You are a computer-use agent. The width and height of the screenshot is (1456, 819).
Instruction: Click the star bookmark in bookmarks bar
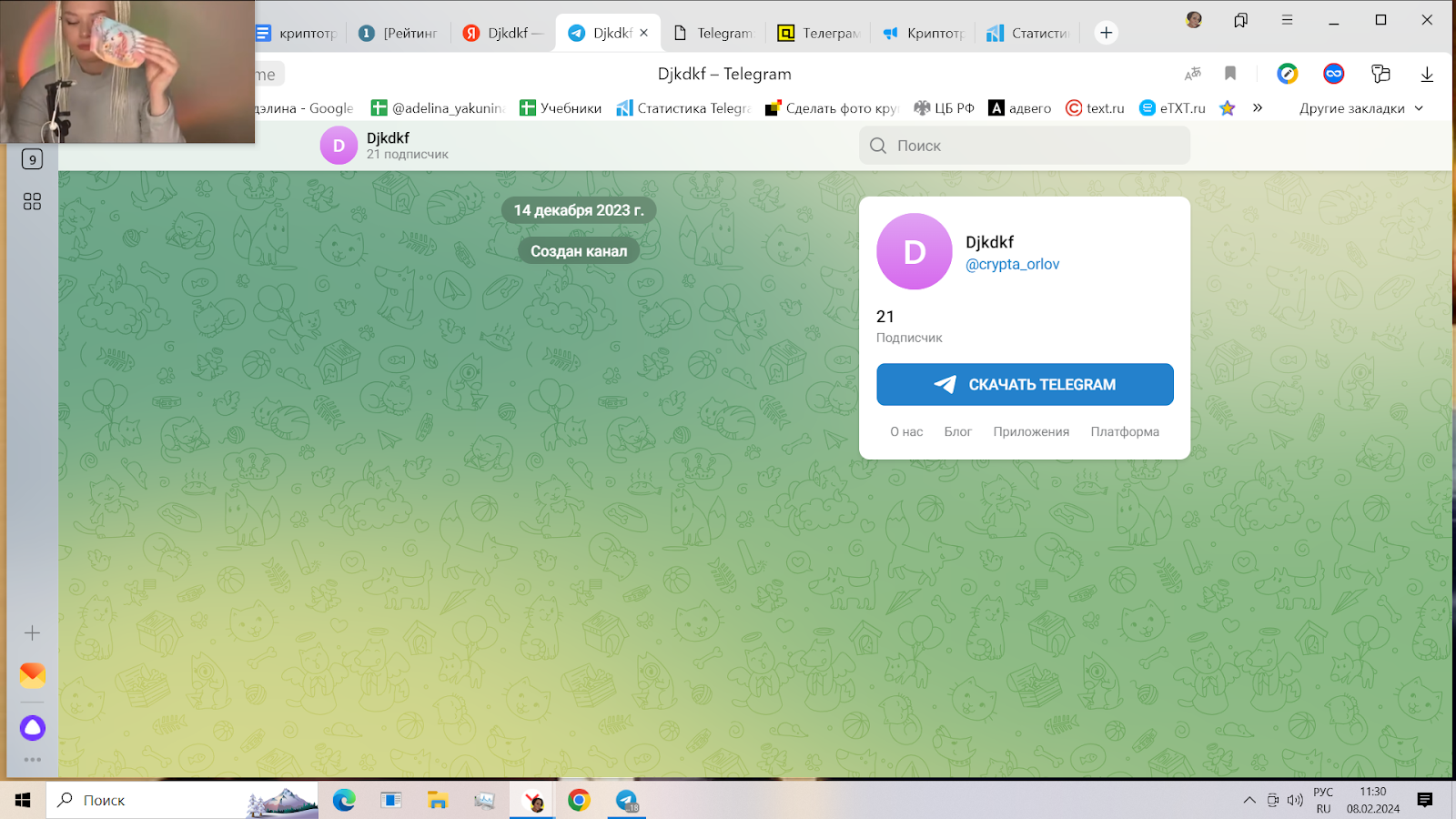pyautogui.click(x=1227, y=108)
